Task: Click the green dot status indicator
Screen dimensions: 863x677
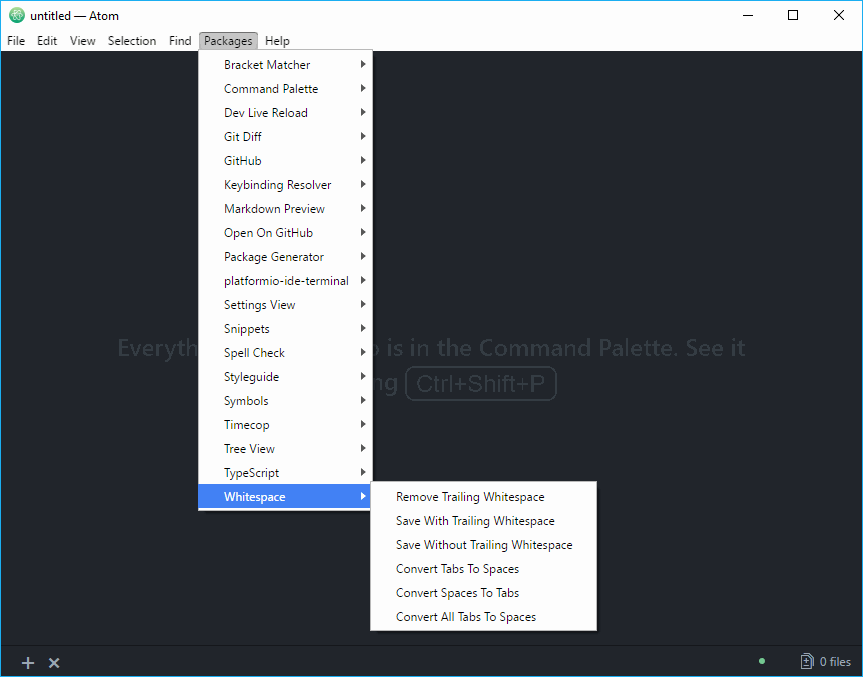Action: tap(762, 661)
